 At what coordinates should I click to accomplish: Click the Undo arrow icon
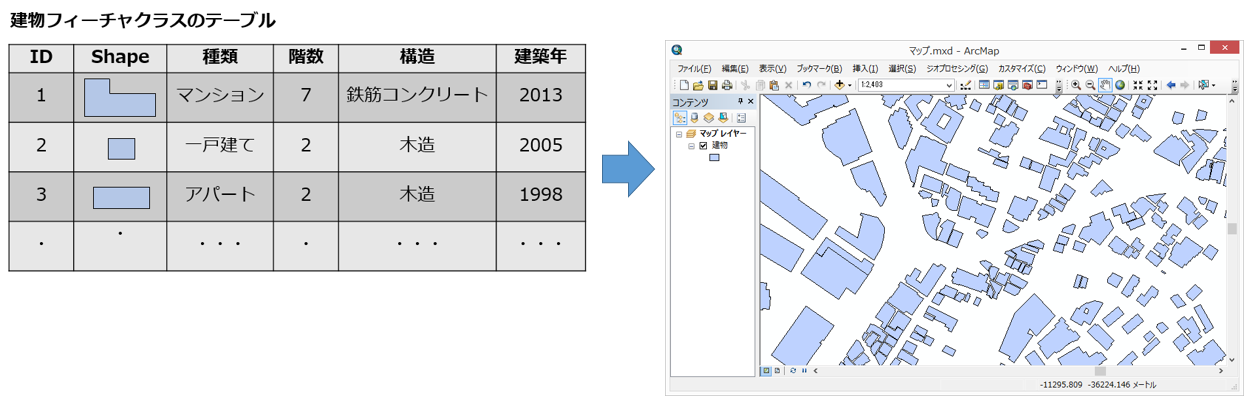807,85
